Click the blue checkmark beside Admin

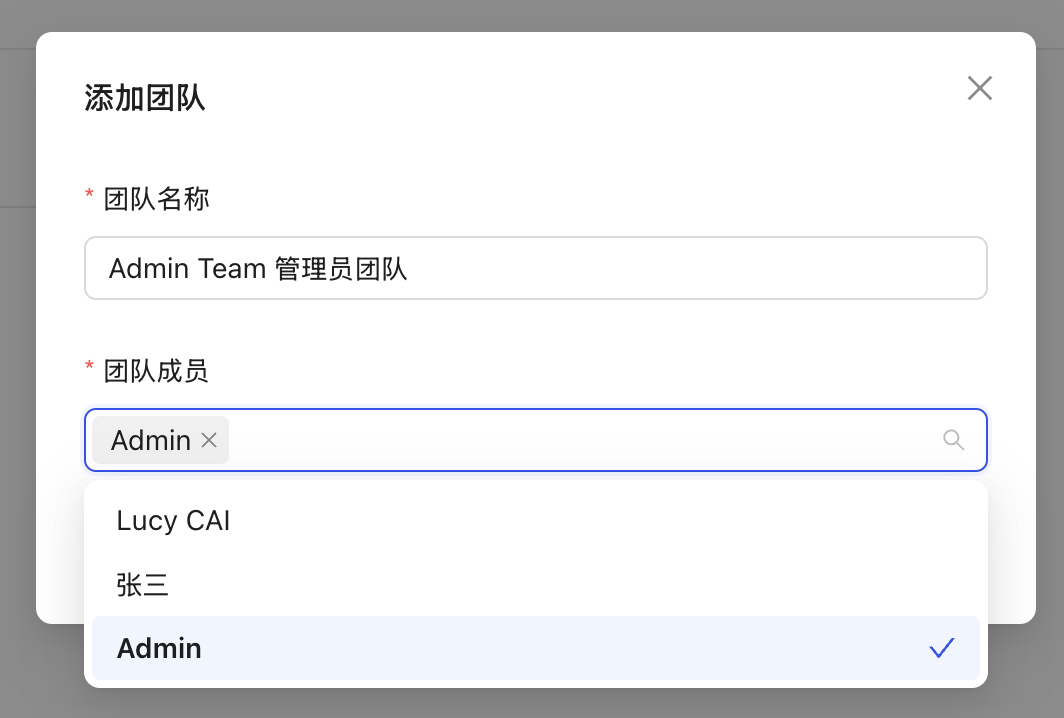[x=941, y=648]
